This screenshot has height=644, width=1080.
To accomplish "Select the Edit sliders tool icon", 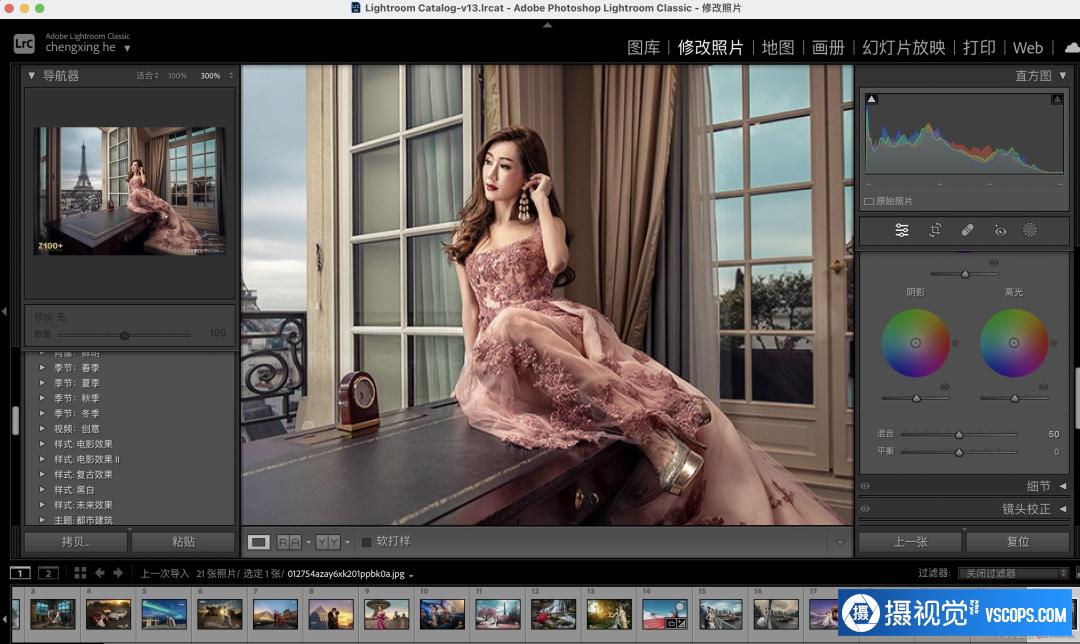I will tap(902, 231).
